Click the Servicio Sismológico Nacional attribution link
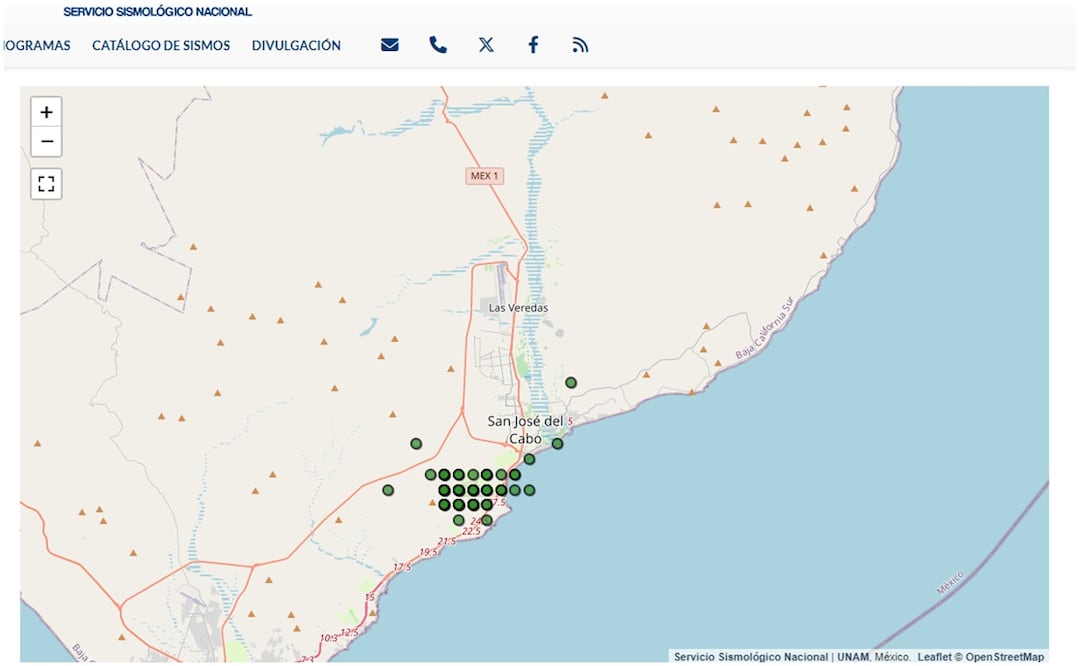The image size is (1080, 666). (750, 657)
